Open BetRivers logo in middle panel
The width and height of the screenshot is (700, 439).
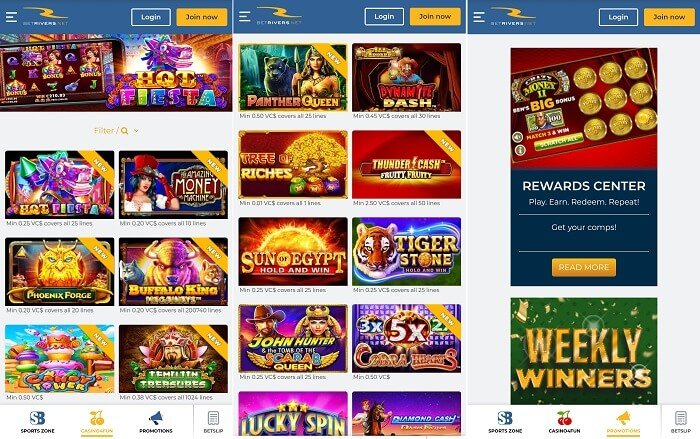(279, 16)
